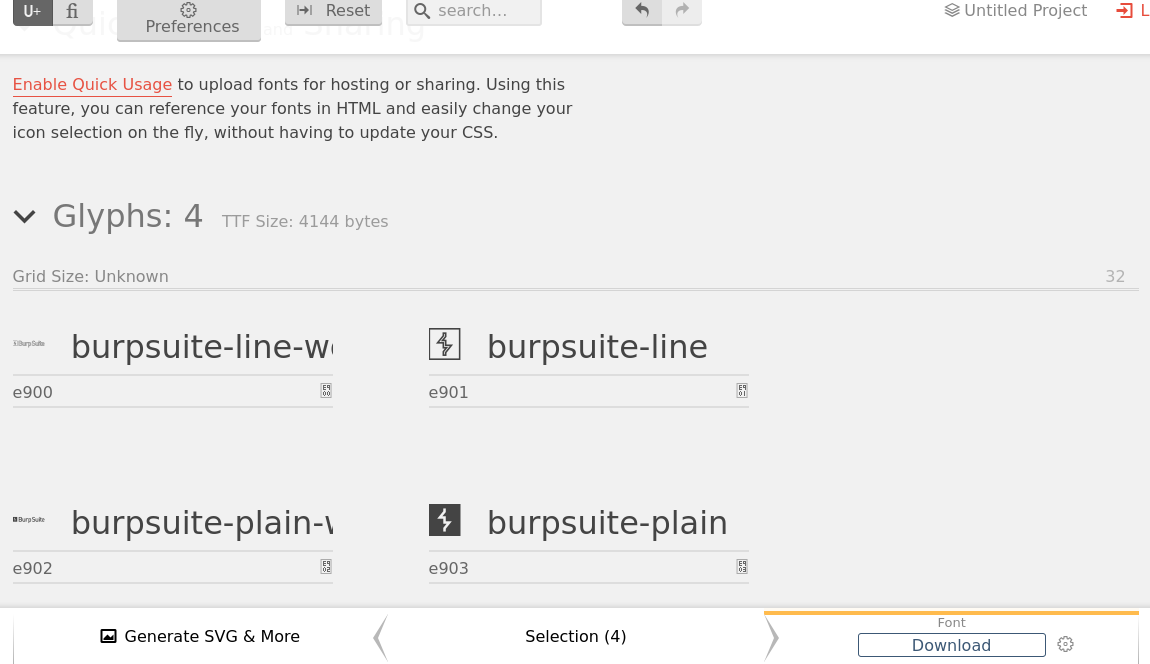Screen dimensions: 1150x664
Task: Click the character icon beside e902
Action: click(326, 566)
